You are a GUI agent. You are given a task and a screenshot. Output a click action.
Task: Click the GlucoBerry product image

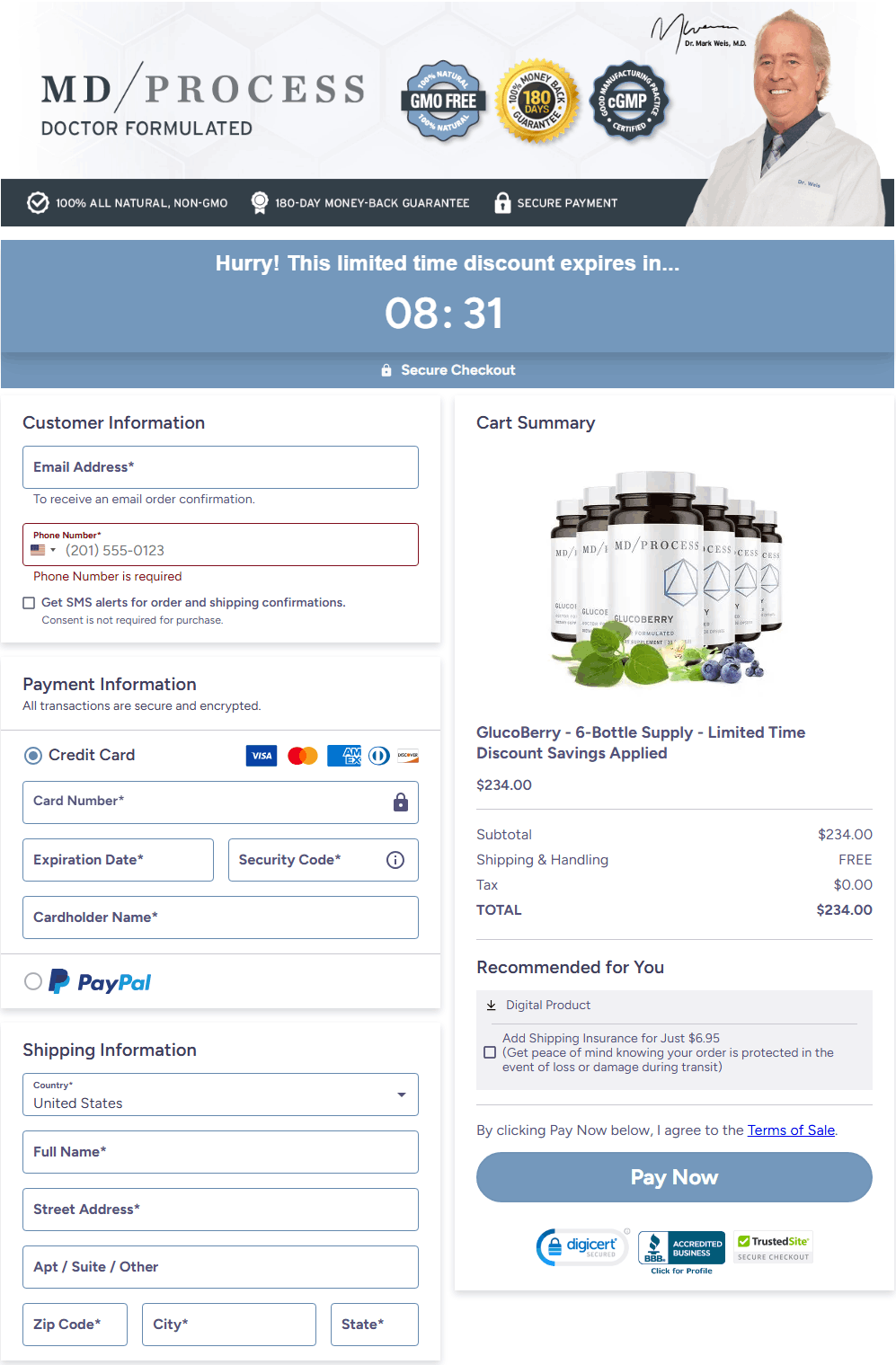(x=666, y=580)
